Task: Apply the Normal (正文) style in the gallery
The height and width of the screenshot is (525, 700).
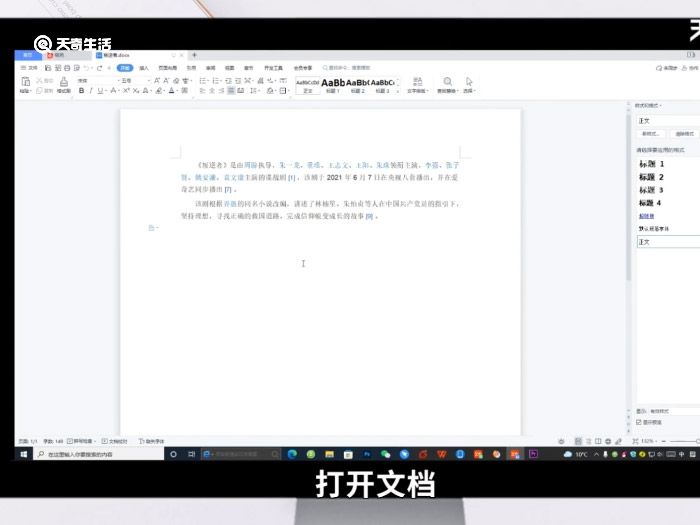Action: point(308,86)
